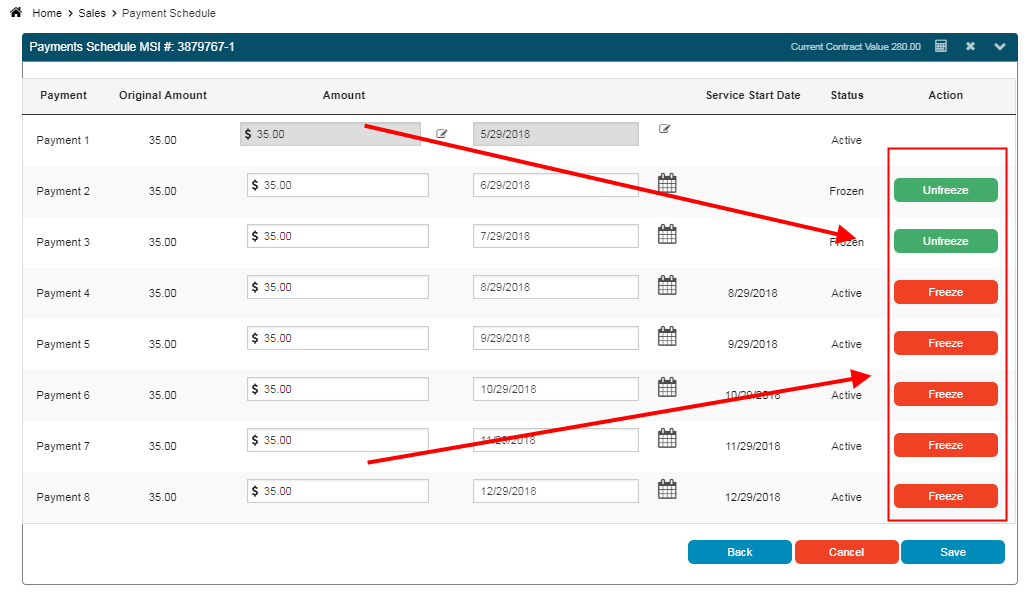Image resolution: width=1032 pixels, height=596 pixels.
Task: Open calendar picker for Payment 3 date
Action: click(667, 234)
